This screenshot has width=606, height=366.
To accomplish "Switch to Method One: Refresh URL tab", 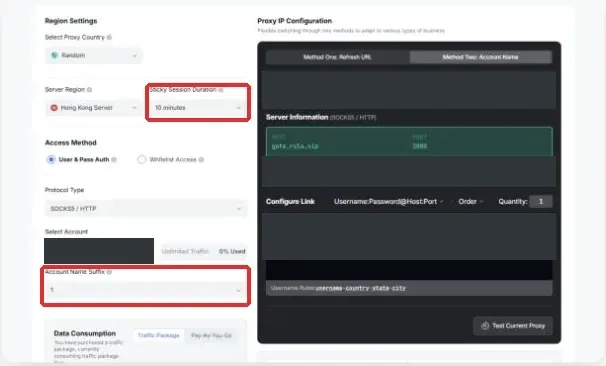I will click(337, 57).
